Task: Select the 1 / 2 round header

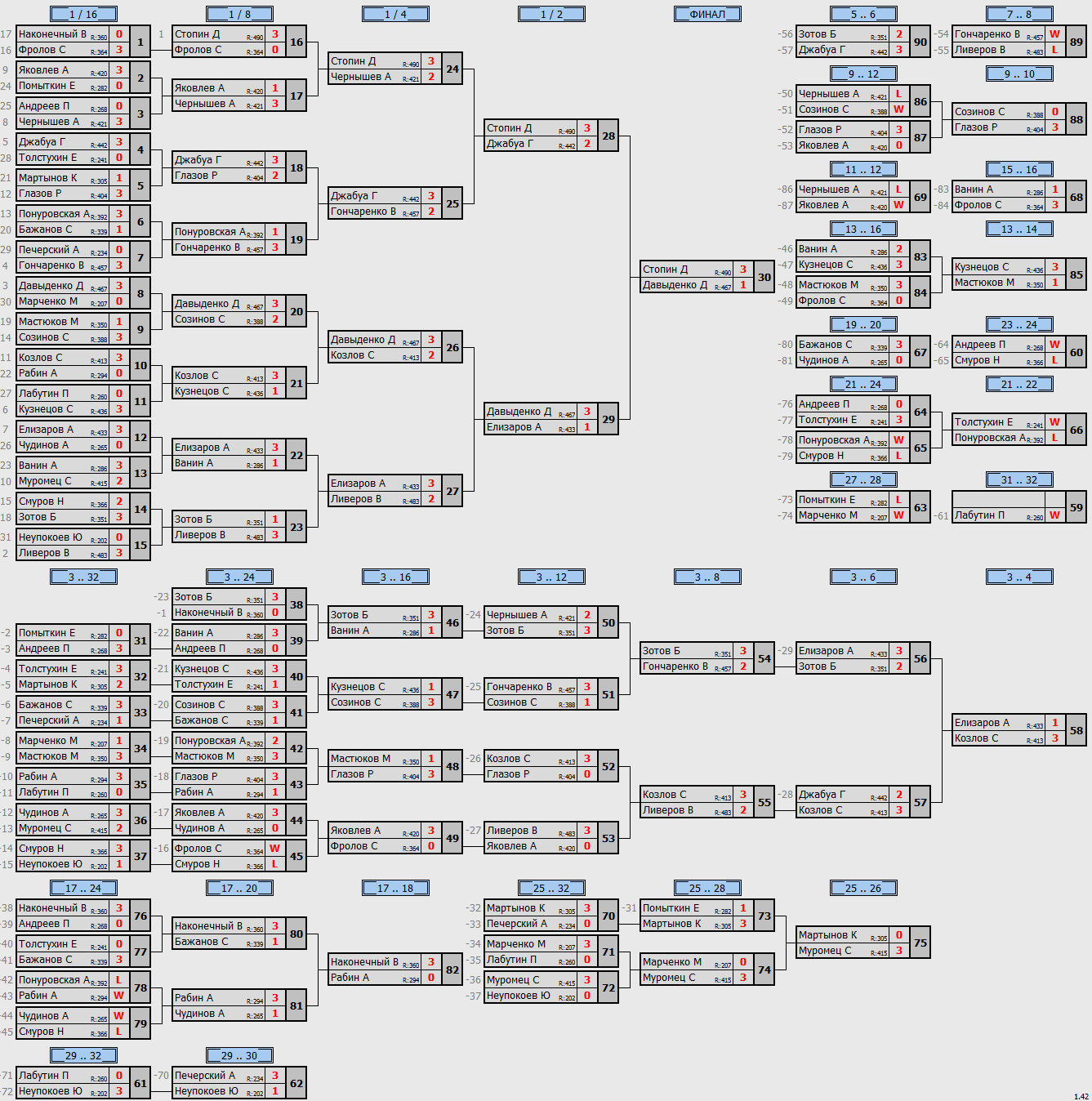Action: [x=551, y=14]
